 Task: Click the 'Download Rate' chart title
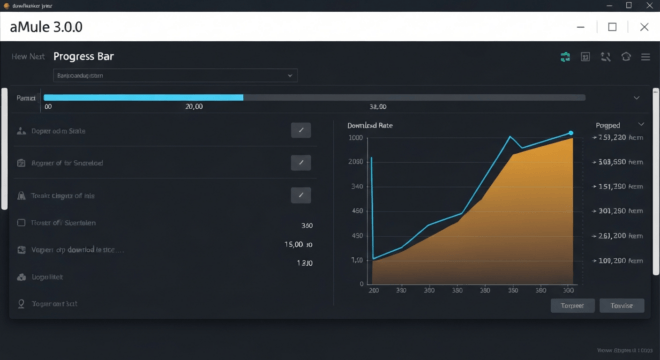[370, 125]
